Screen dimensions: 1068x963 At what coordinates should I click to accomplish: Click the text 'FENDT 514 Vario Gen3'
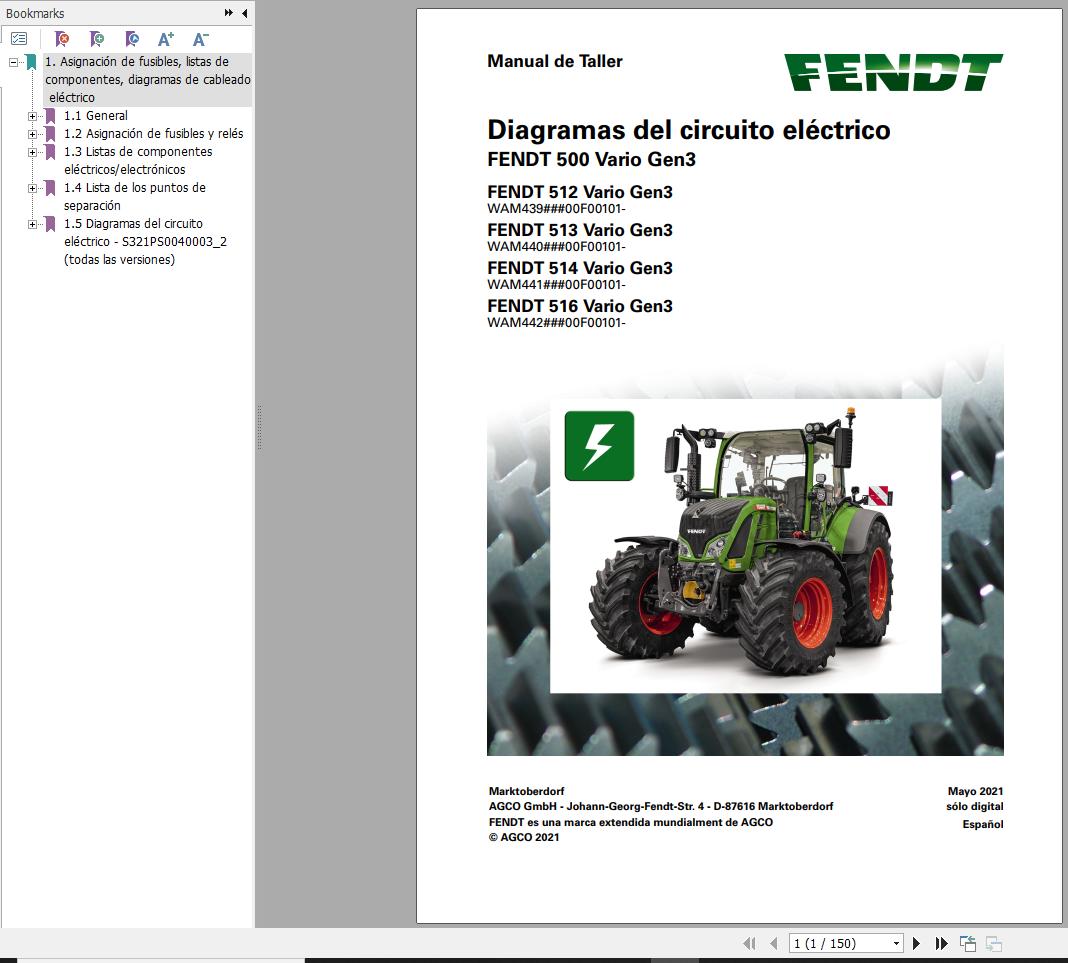580,268
